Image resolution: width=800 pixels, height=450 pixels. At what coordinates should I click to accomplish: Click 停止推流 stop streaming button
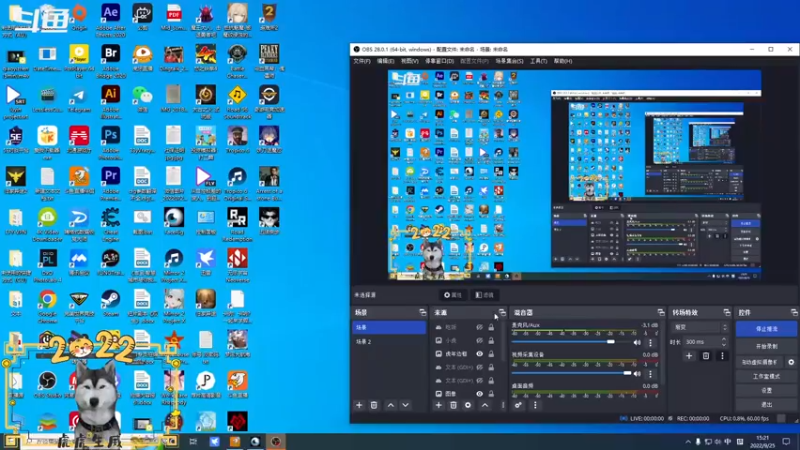(766, 329)
